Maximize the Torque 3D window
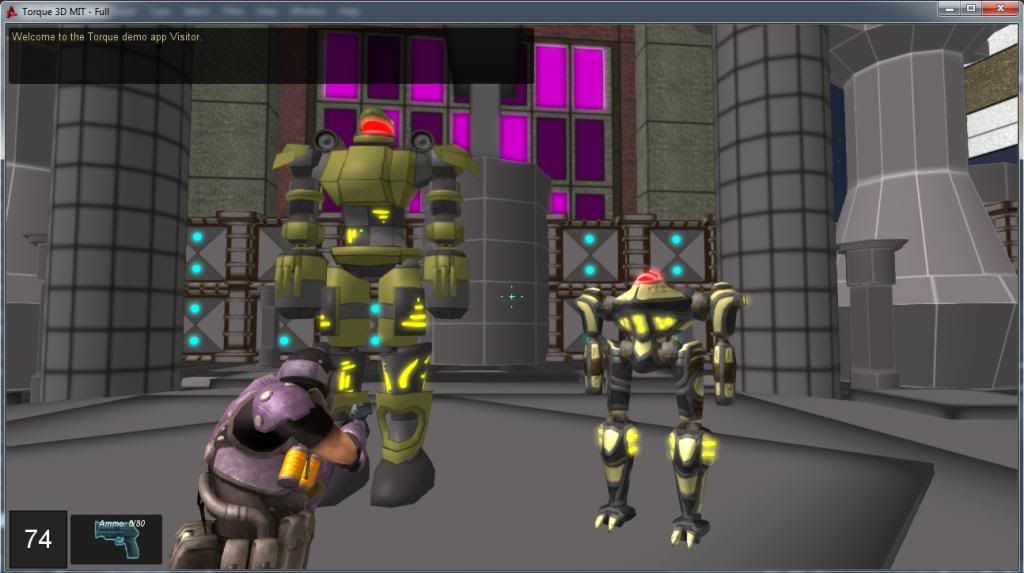Viewport: 1024px width, 573px height. [970, 9]
